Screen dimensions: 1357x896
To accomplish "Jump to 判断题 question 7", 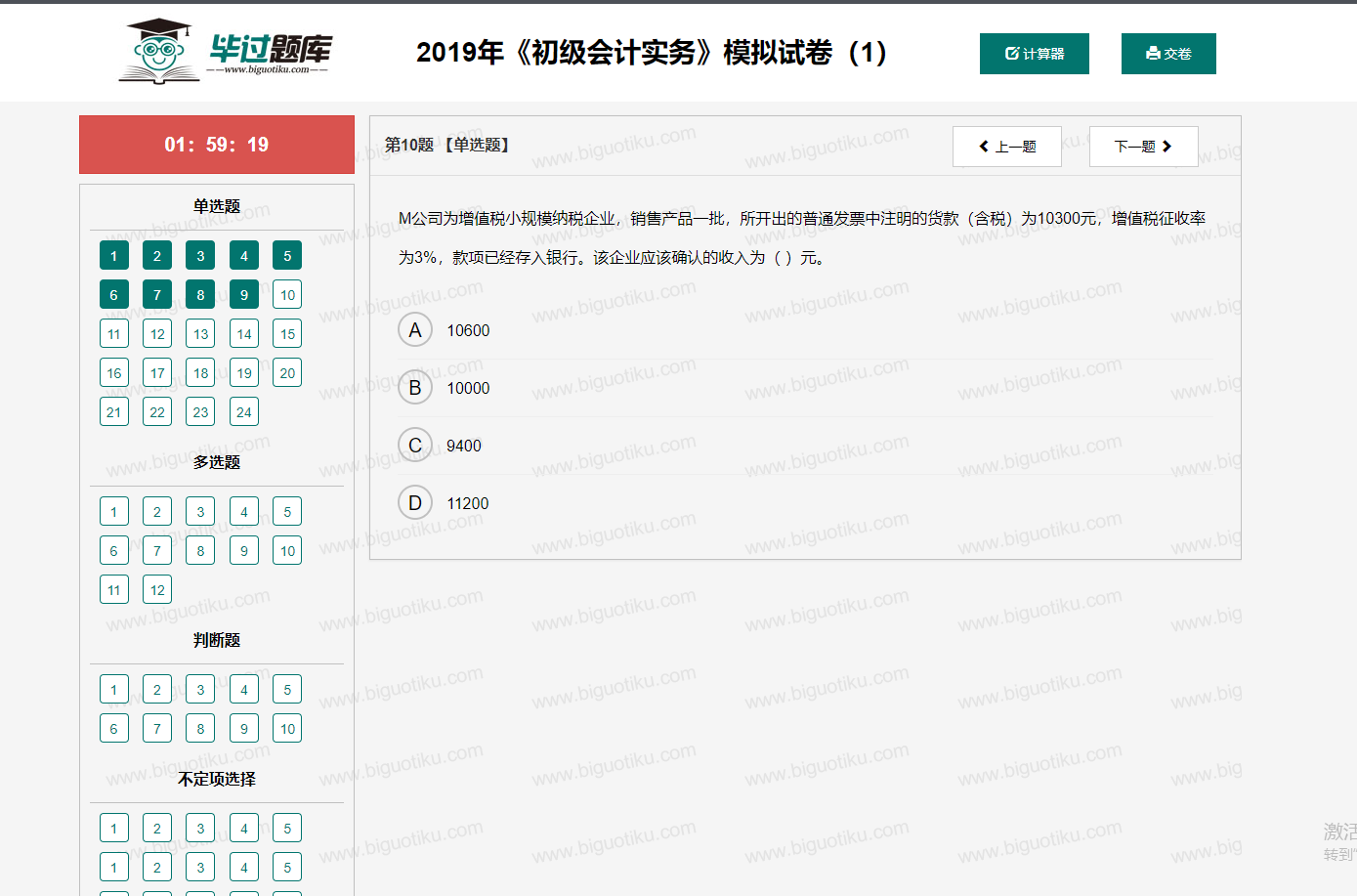I will [157, 729].
